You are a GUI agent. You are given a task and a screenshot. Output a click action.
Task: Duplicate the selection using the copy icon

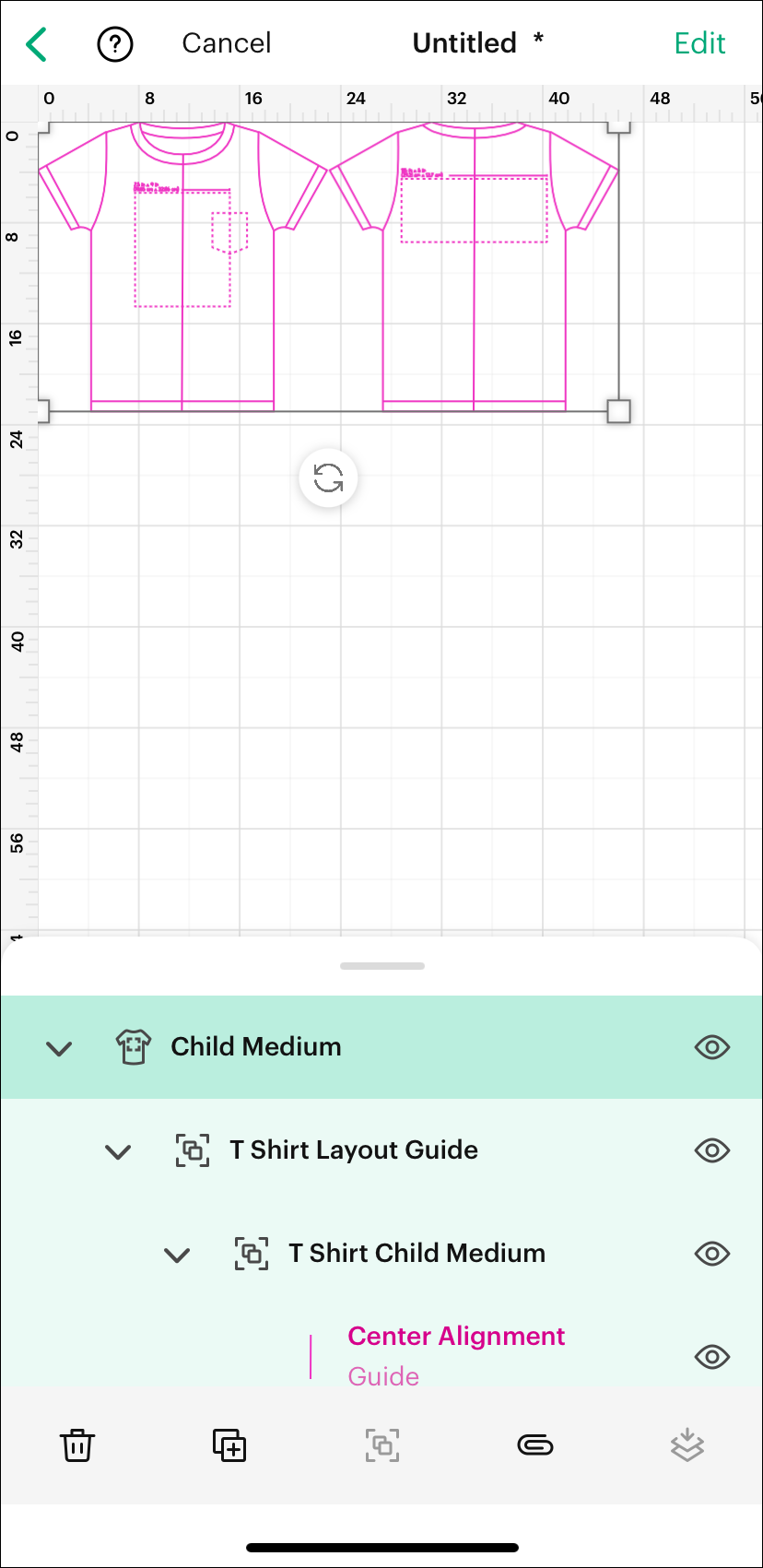pos(229,1445)
